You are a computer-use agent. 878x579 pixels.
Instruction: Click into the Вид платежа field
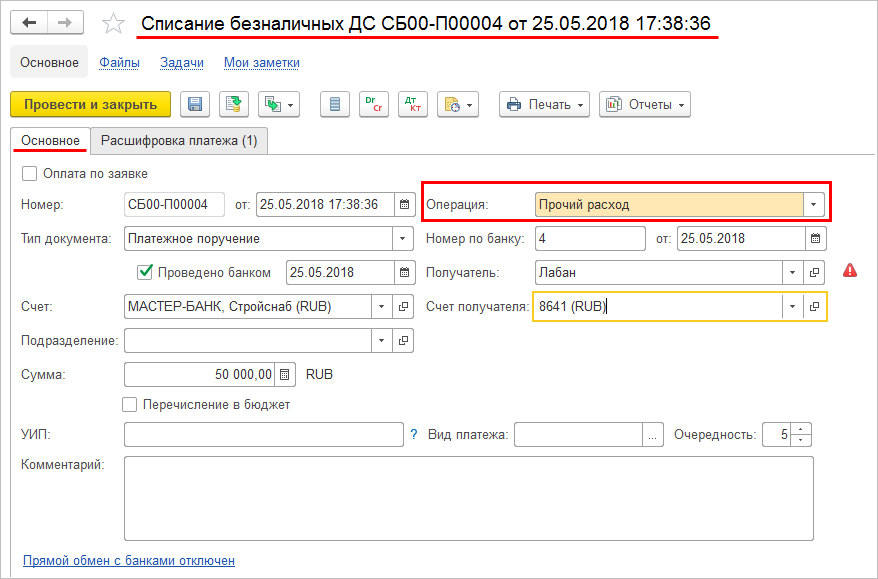coord(578,435)
